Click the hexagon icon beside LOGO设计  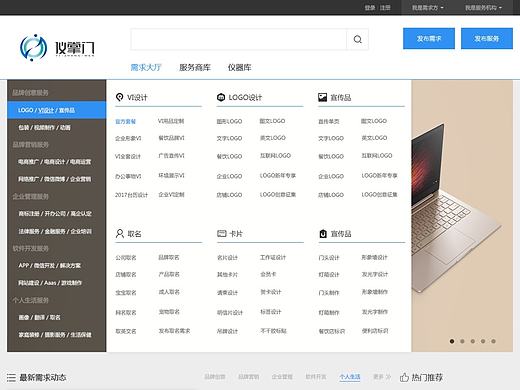coord(221,97)
